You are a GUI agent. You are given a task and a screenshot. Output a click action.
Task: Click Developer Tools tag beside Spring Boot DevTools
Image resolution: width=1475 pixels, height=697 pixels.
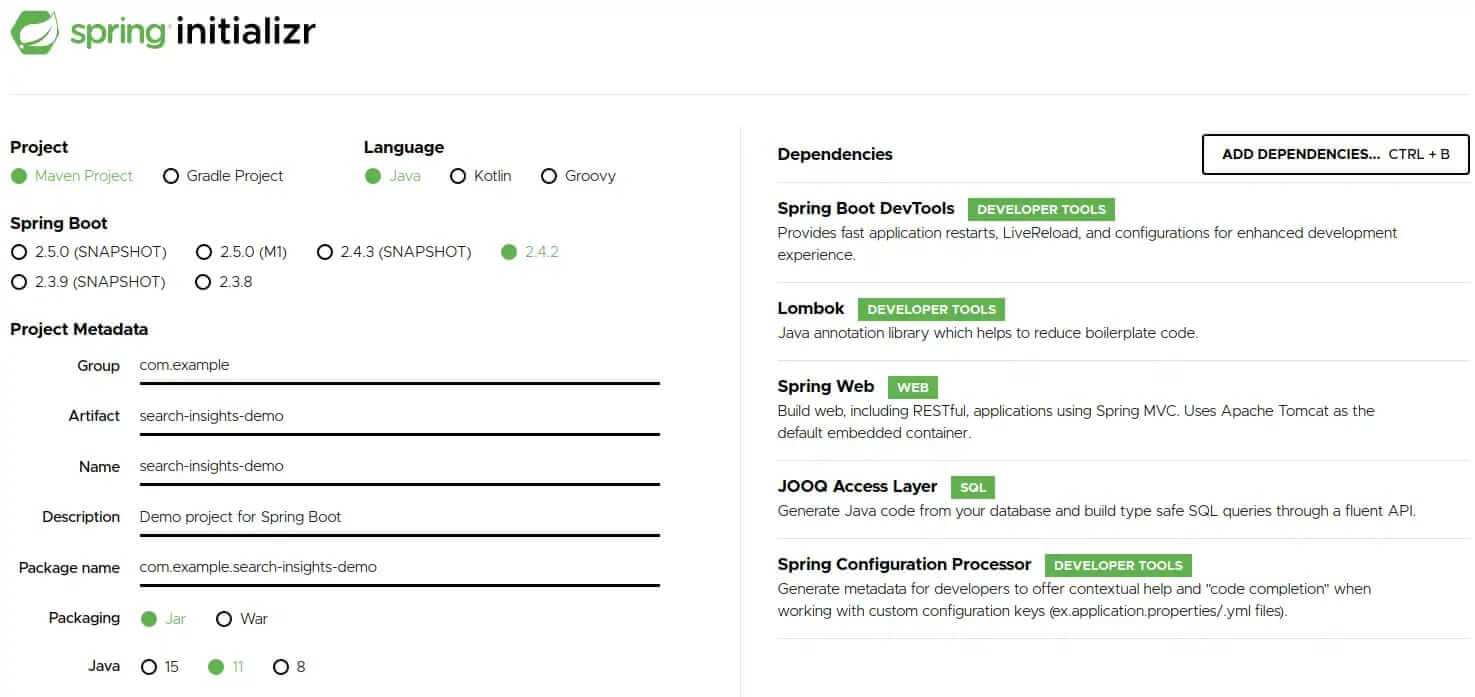point(1041,210)
